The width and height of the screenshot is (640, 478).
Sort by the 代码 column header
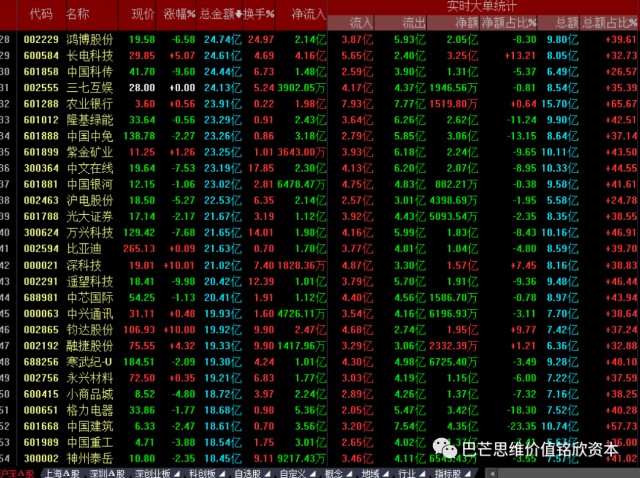pos(41,14)
